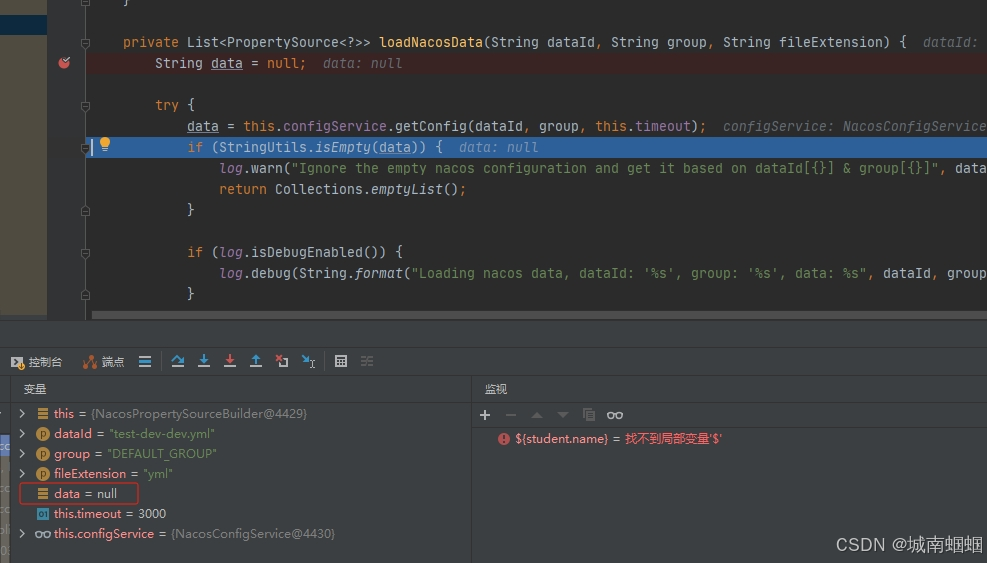Click the inline hint 'data: null' on breakpoint line
This screenshot has height=563, width=987.
[363, 64]
